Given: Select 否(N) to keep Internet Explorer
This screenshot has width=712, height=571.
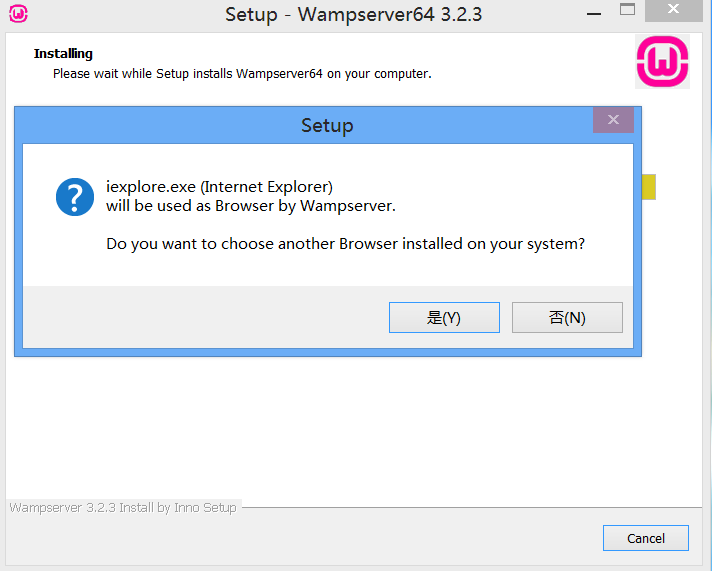Looking at the screenshot, I should click(x=567, y=318).
